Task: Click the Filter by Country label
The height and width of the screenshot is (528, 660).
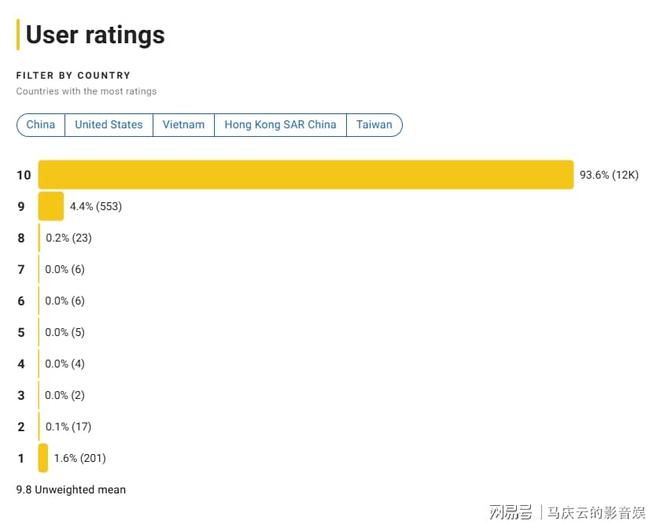Action: coord(73,75)
